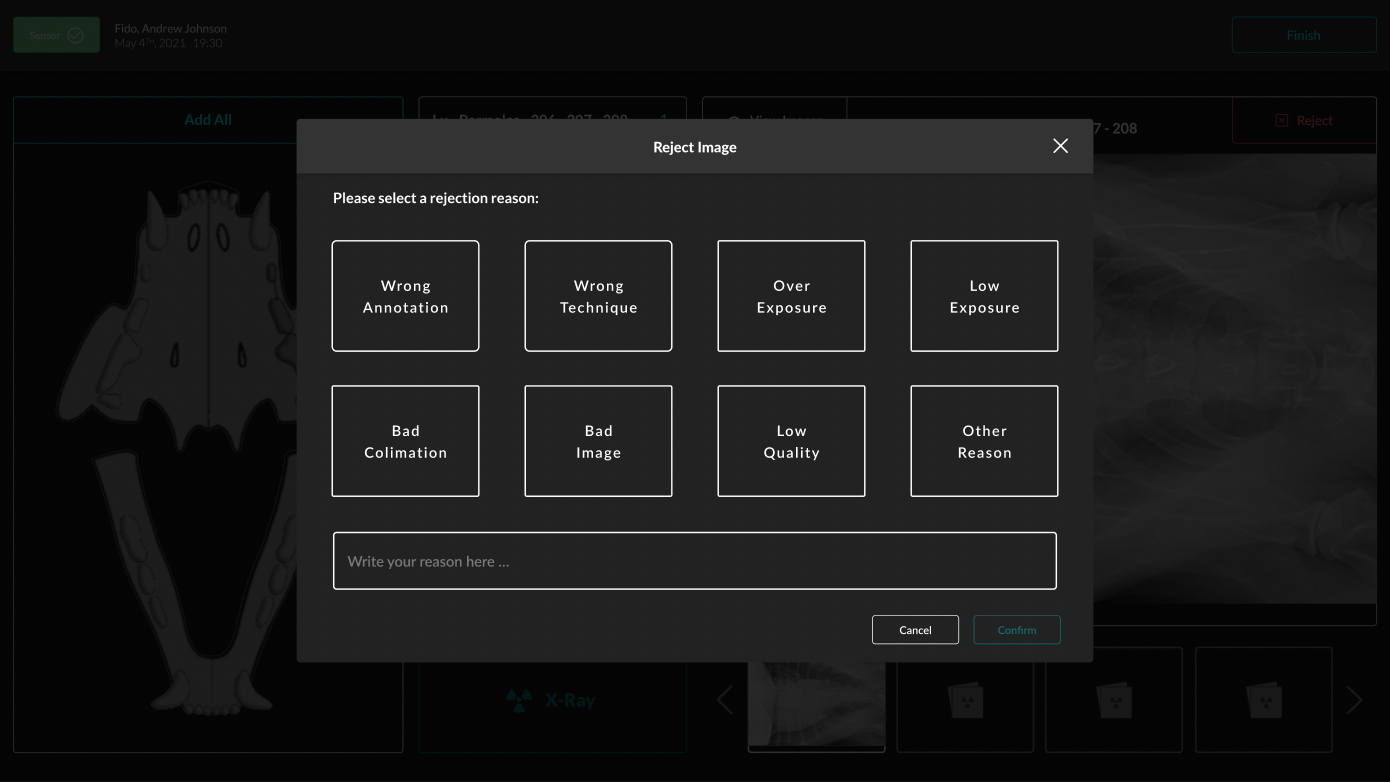
Task: Go to next thumbnail with right chevron
Action: (x=1354, y=700)
